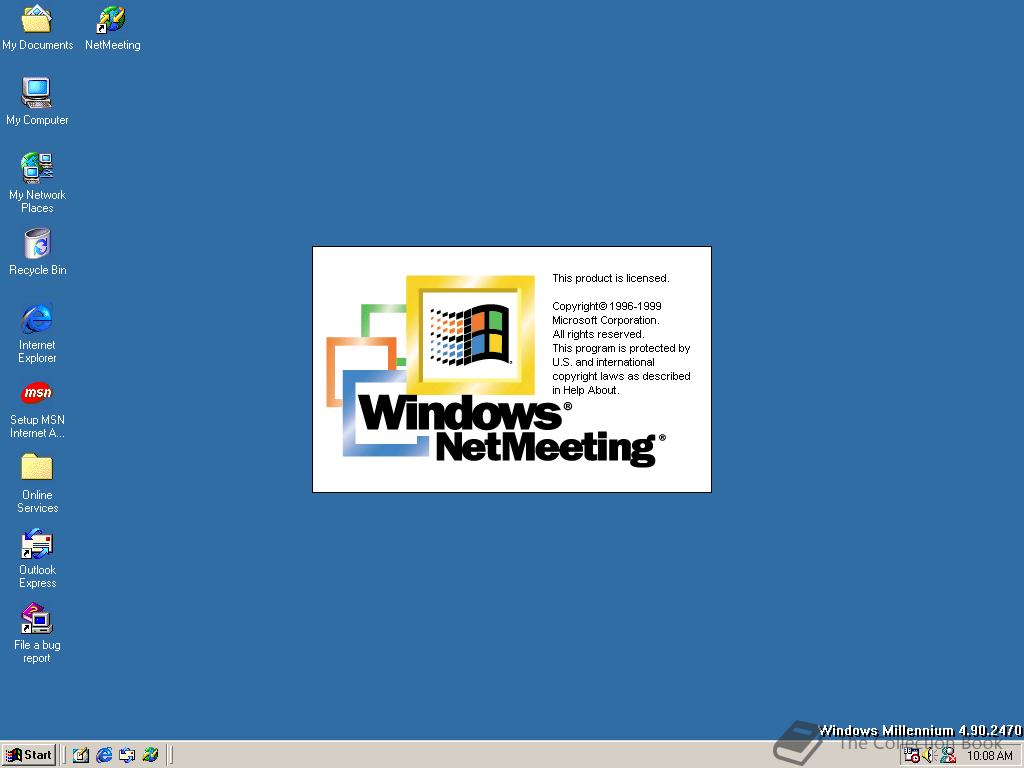The width and height of the screenshot is (1024, 768).
Task: Launch Outlook Express from the desktop shortcut
Action: tap(37, 559)
